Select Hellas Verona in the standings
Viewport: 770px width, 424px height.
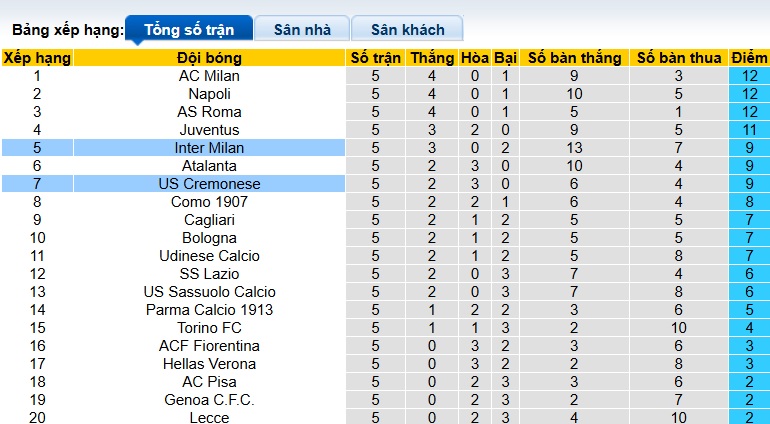coord(209,364)
